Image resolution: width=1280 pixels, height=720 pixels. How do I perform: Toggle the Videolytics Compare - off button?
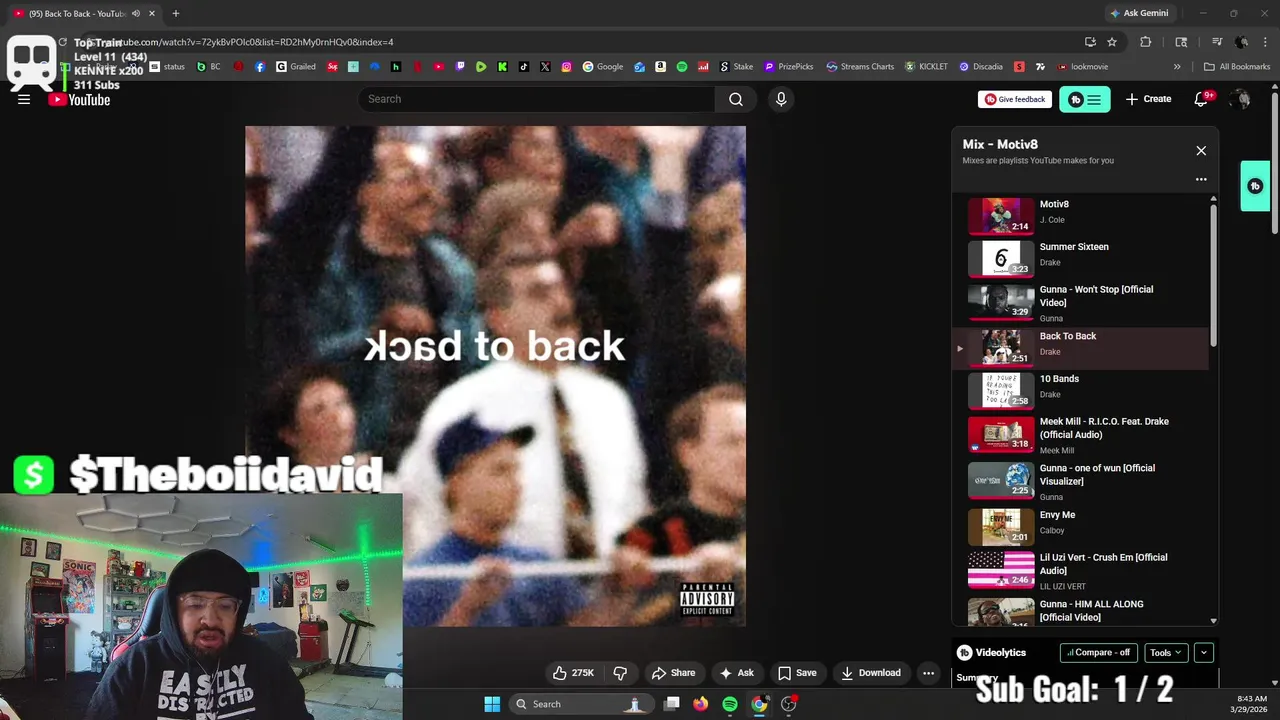click(x=1098, y=652)
